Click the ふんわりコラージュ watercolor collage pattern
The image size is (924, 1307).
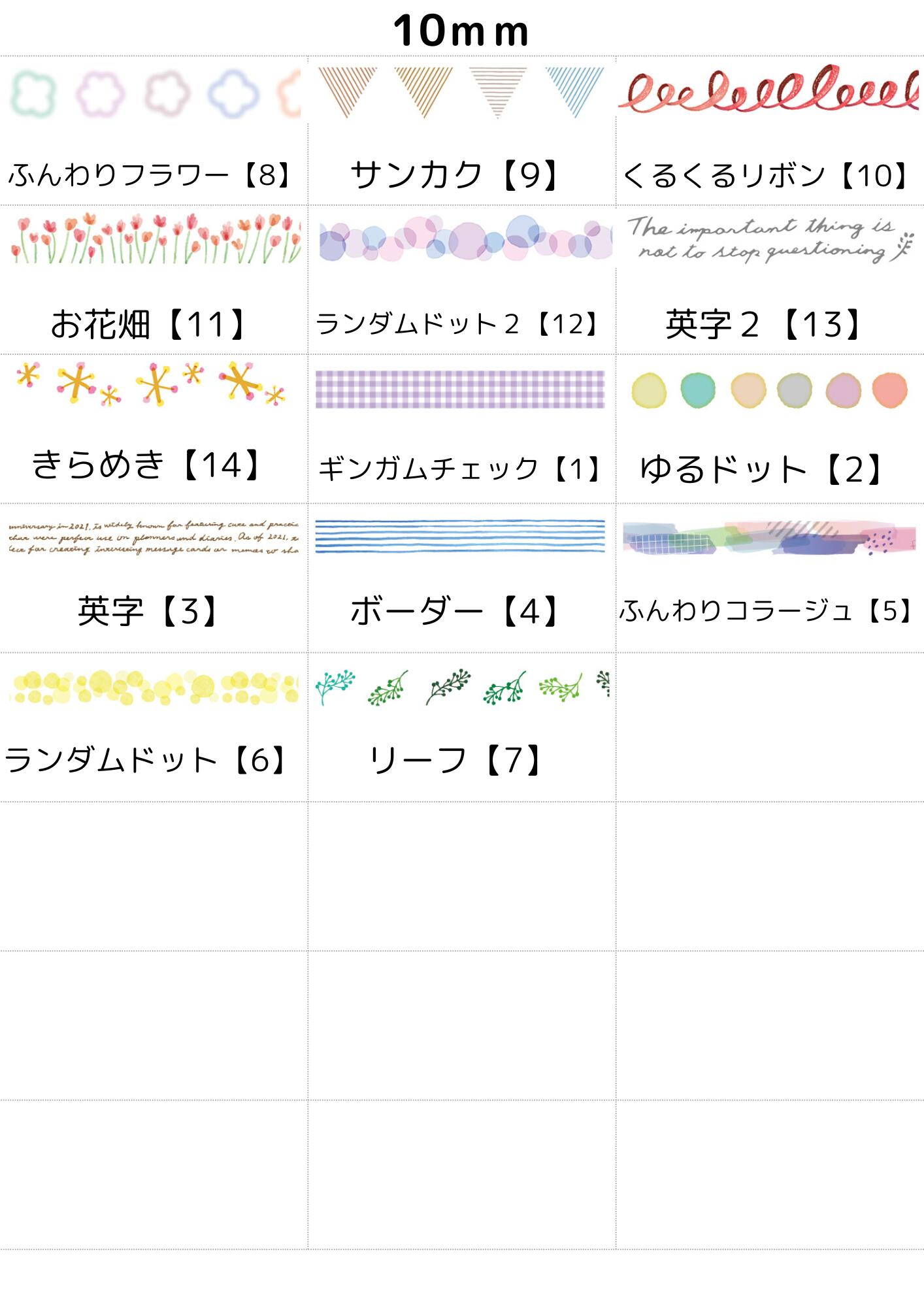pos(768,538)
